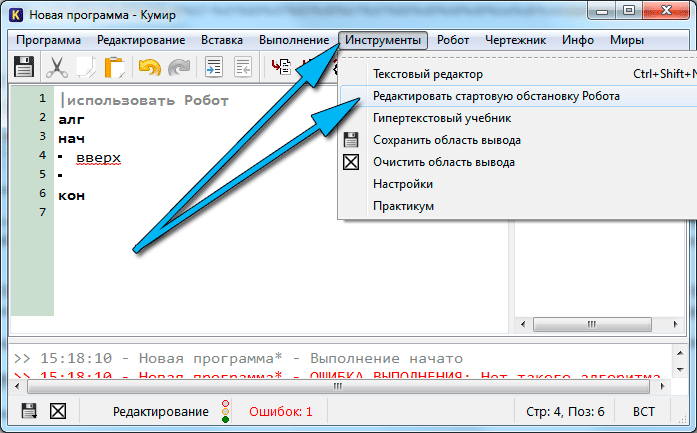Clear output using the status bar crossed box icon

[x=58, y=411]
